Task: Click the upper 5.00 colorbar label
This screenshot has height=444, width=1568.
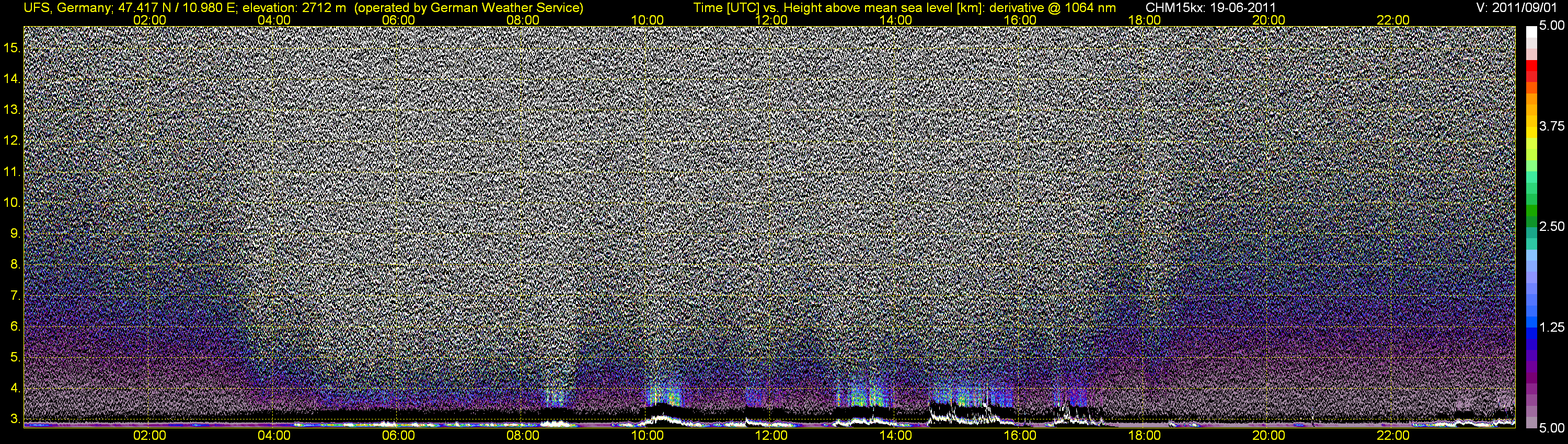Action: point(1552,26)
